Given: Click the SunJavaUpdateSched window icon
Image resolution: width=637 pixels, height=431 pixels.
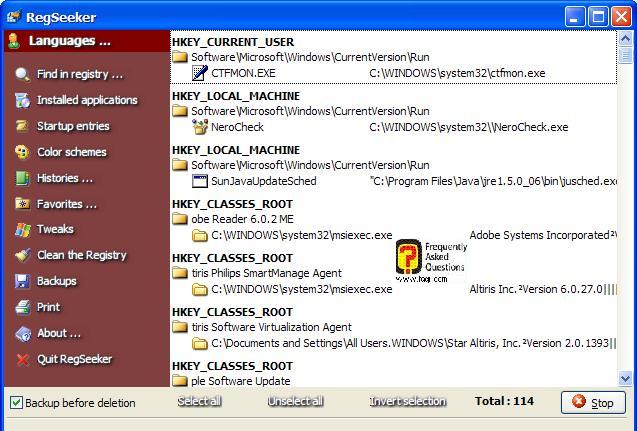Looking at the screenshot, I should (199, 181).
